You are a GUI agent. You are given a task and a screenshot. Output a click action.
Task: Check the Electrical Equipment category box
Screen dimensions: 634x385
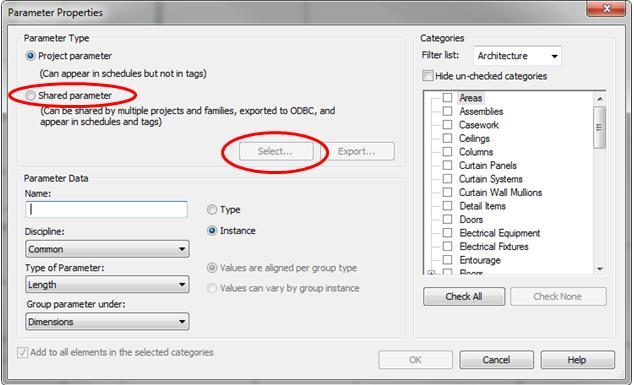point(447,233)
